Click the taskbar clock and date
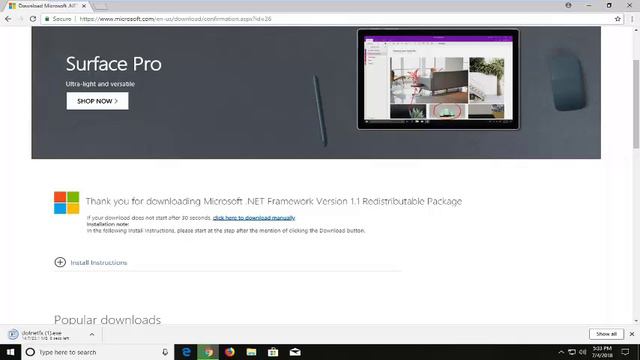This screenshot has width=640, height=360. tap(602, 352)
